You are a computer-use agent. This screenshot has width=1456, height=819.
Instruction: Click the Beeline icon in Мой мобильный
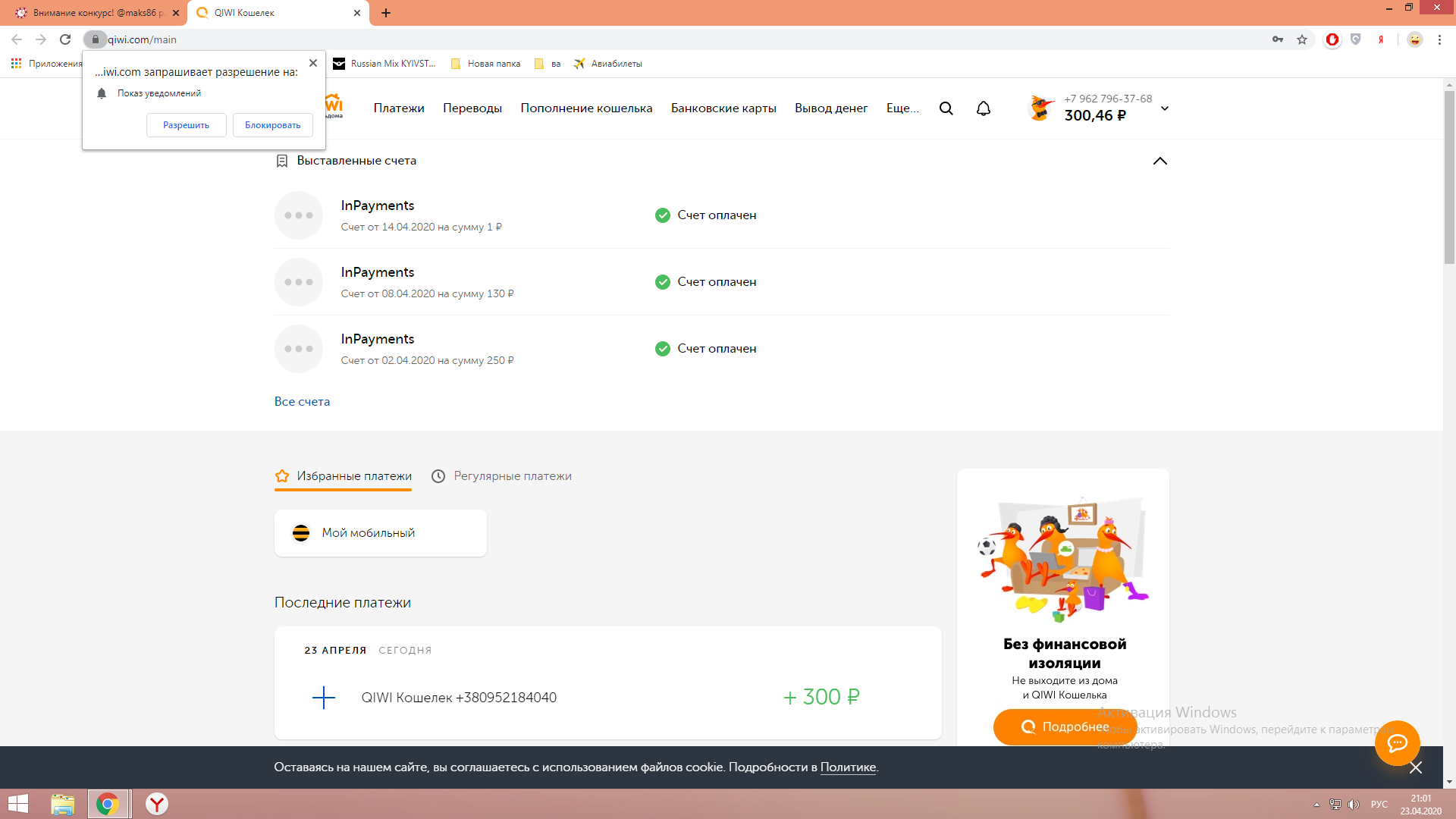coord(301,533)
